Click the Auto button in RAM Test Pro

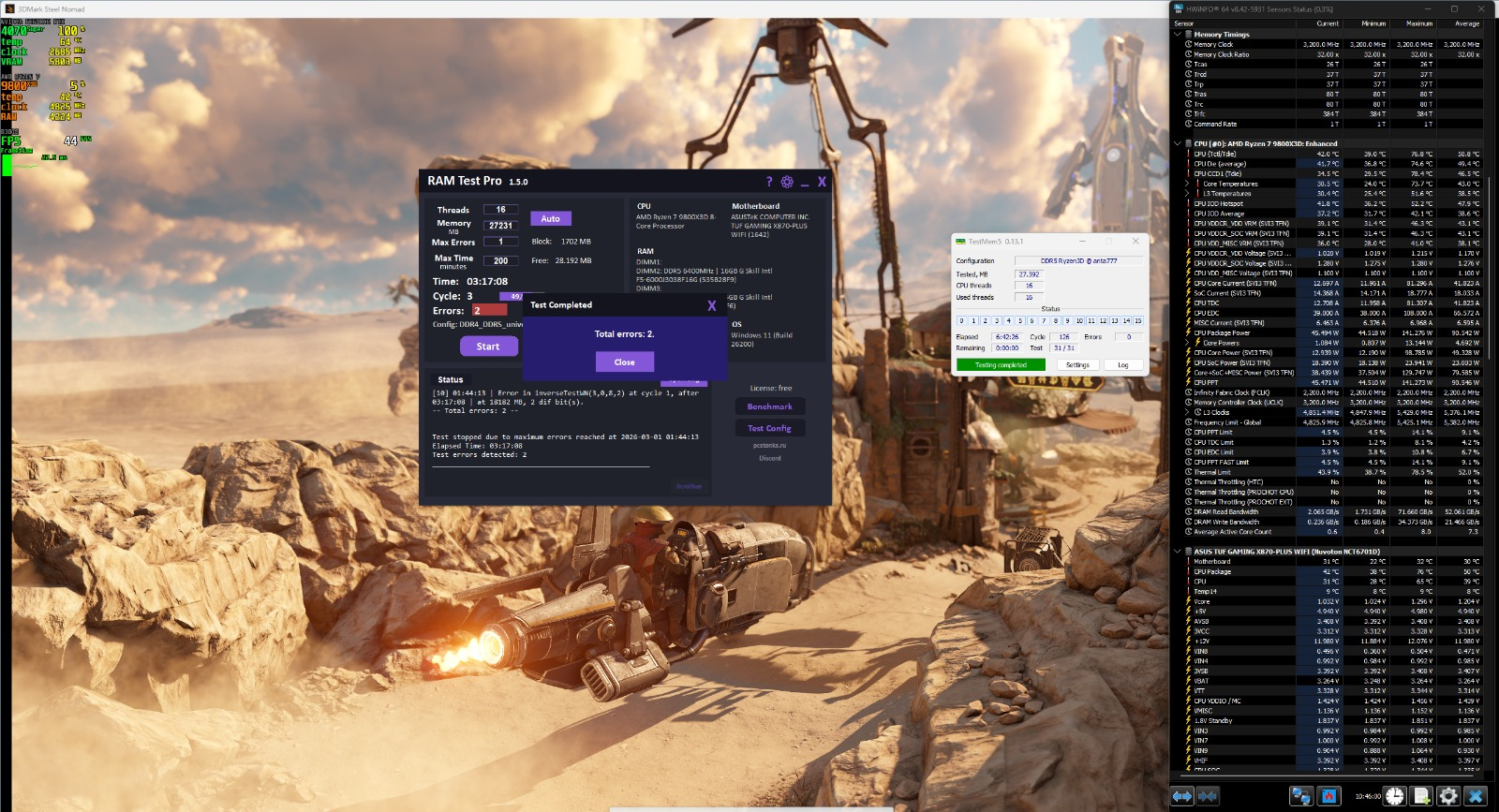click(551, 219)
